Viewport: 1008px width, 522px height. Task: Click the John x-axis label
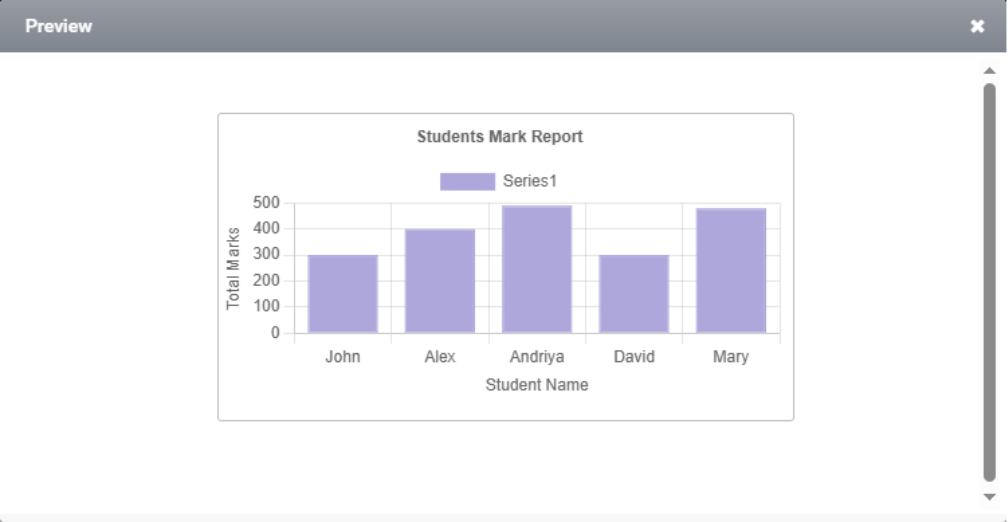pos(343,357)
